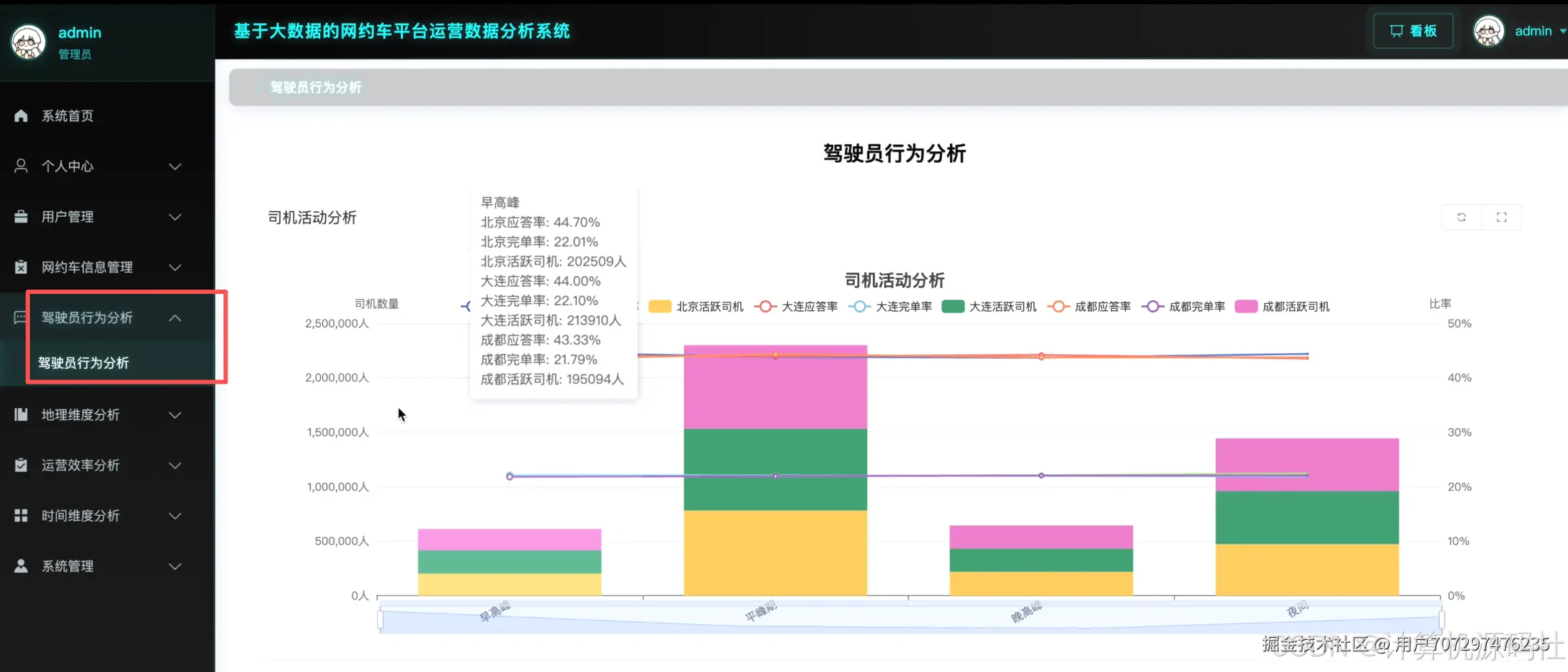Image resolution: width=1568 pixels, height=672 pixels.
Task: Open the 地理维度分析 menu
Action: pos(107,414)
